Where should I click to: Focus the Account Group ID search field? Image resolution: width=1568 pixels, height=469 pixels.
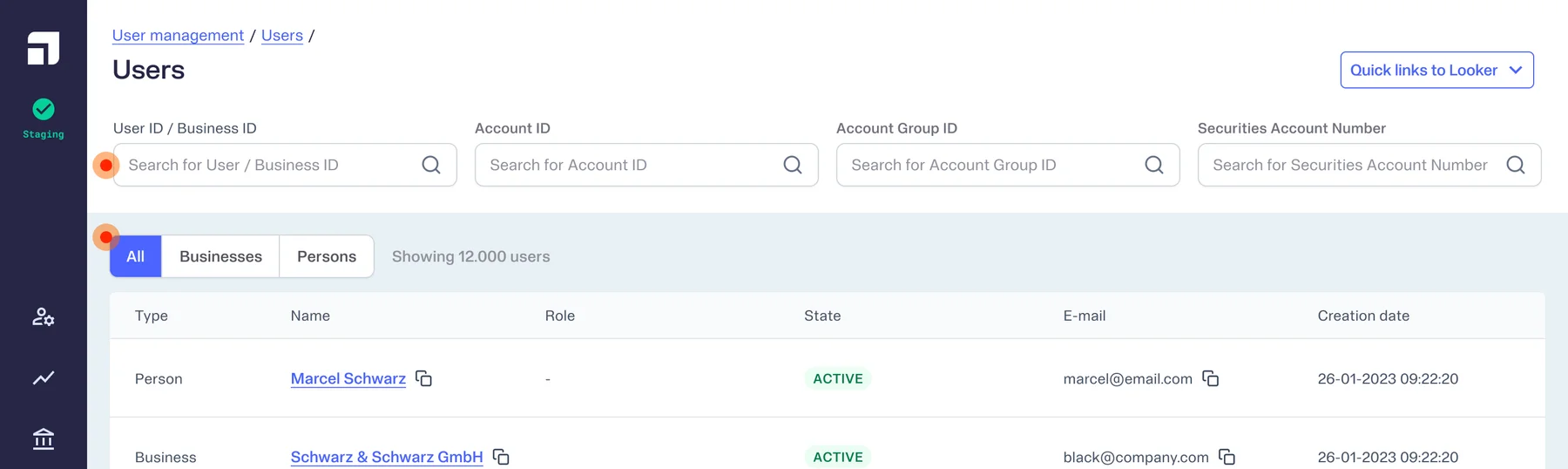(x=1008, y=165)
